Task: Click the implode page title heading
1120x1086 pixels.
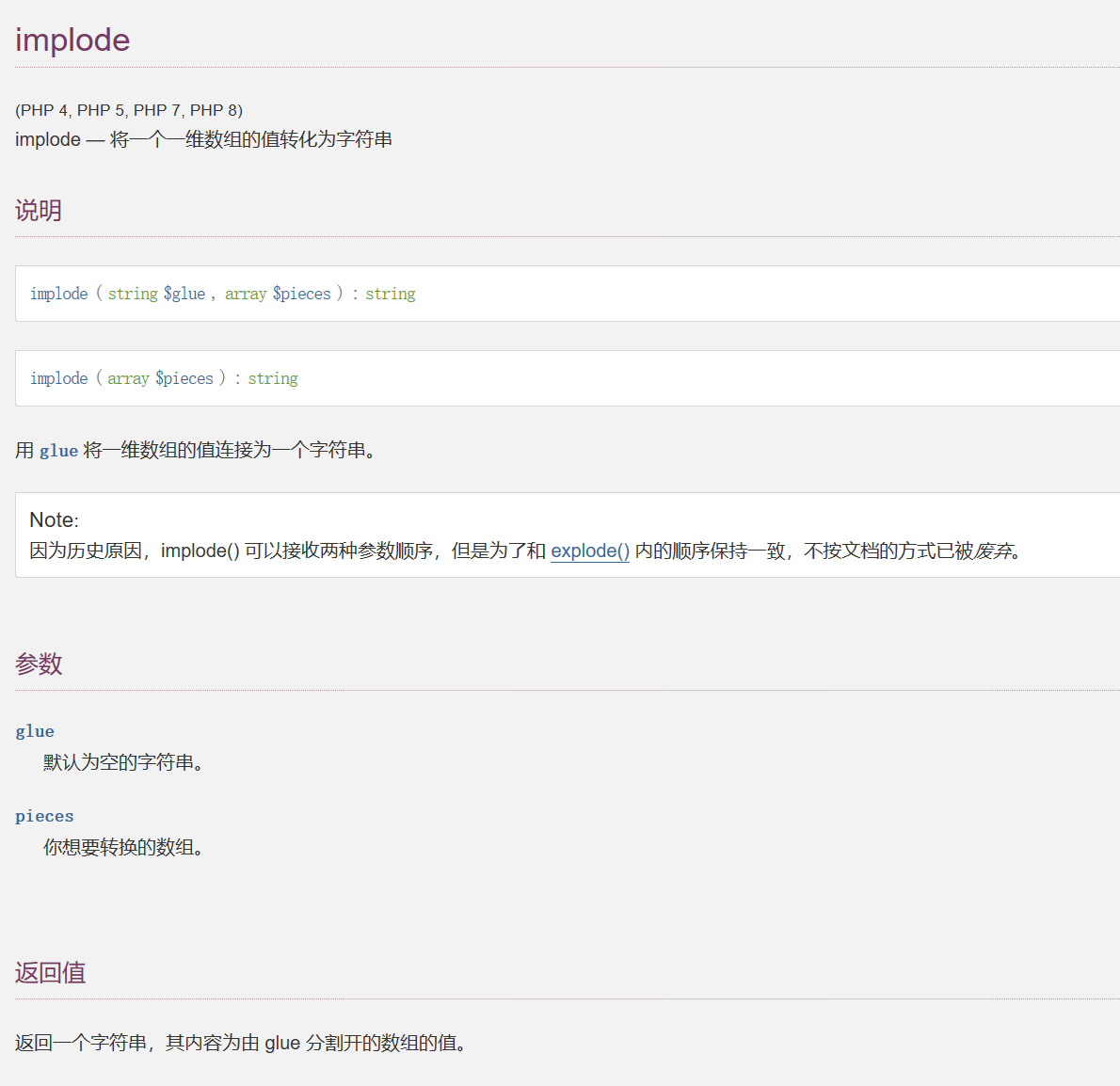Action: pyautogui.click(x=72, y=40)
